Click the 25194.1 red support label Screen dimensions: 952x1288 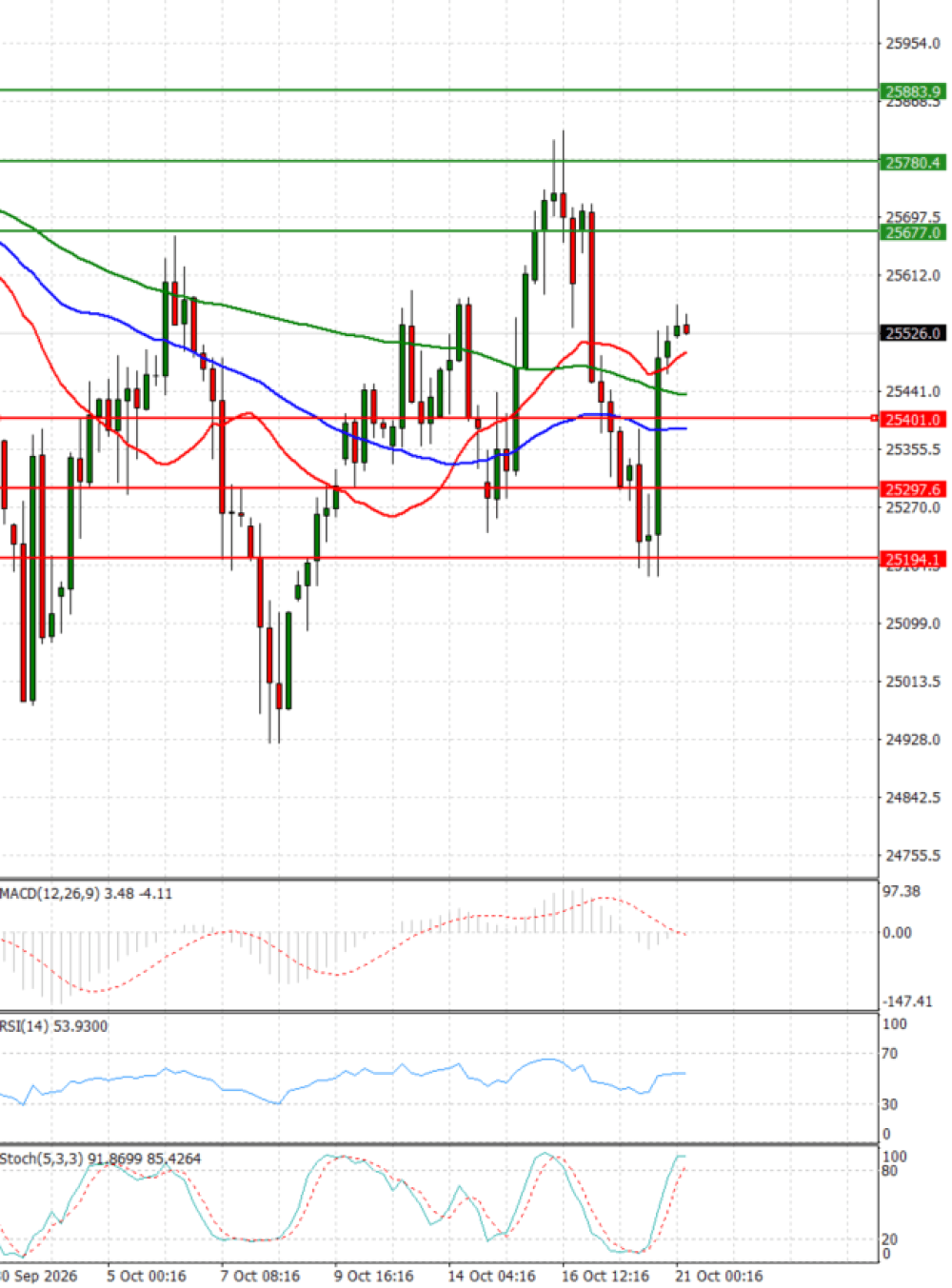coord(912,559)
